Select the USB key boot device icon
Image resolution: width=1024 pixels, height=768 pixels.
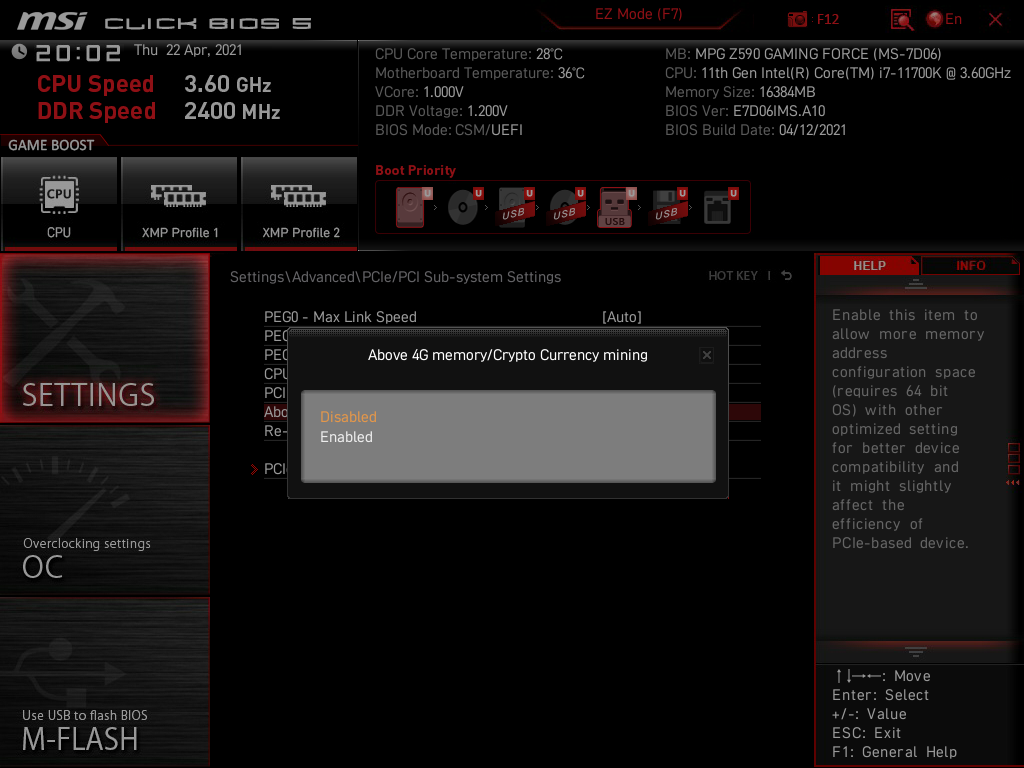point(616,207)
